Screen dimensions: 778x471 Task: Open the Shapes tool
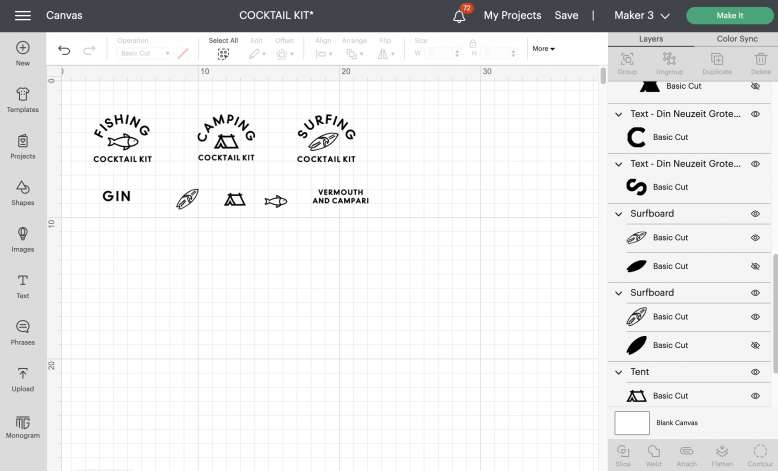point(22,192)
